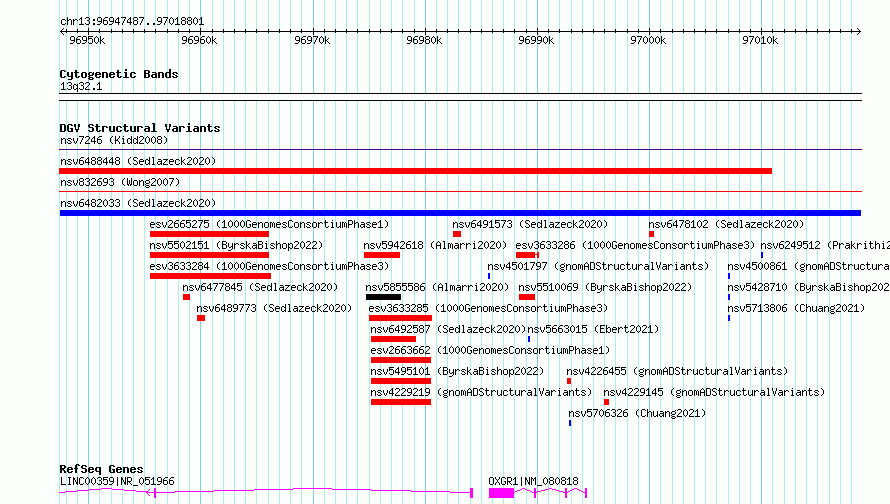890x504 pixels.
Task: Open variant nsv4501797 (gnomADStructuralVariants)
Action: point(598,266)
